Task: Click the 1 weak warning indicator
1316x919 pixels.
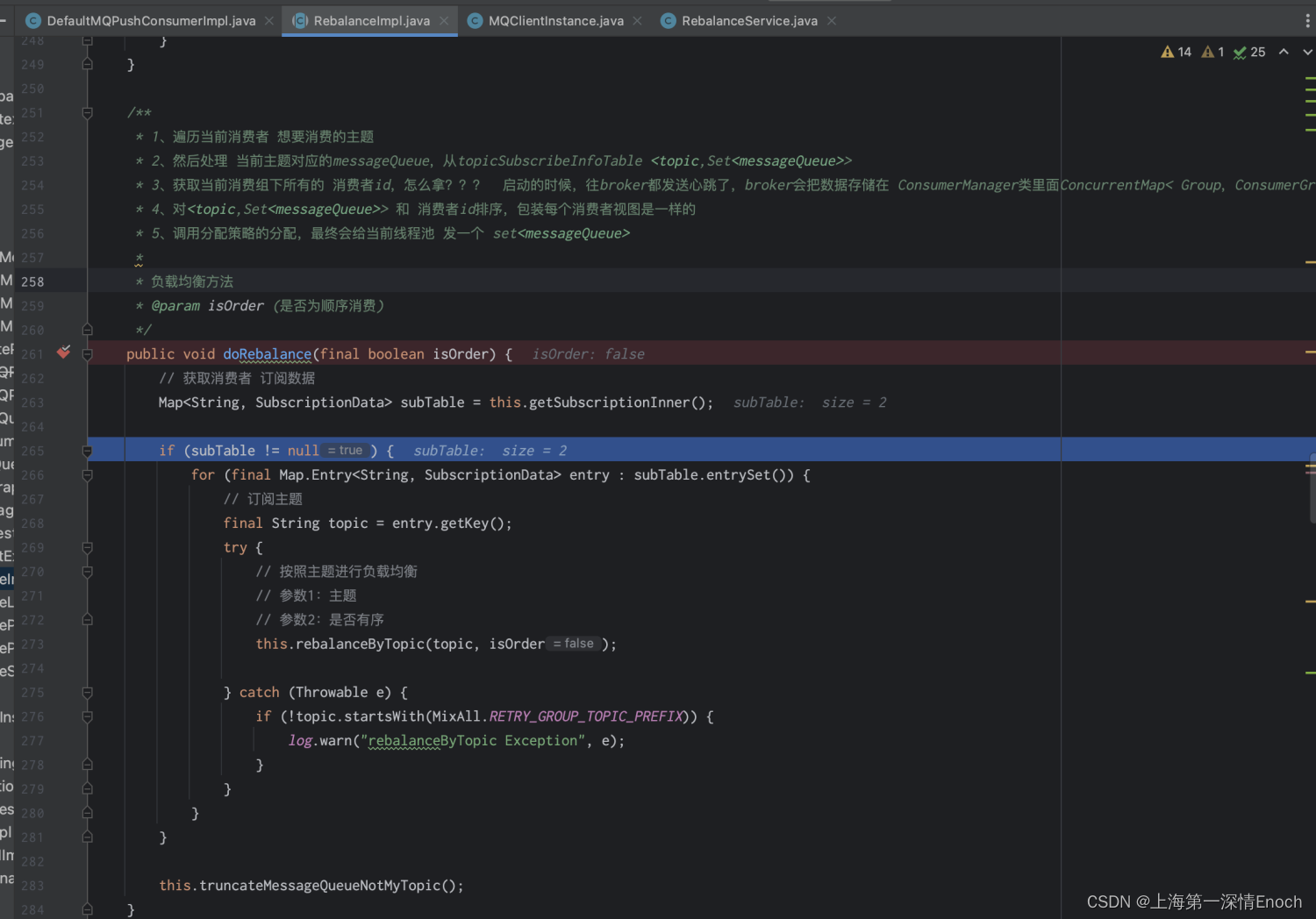Action: click(1212, 52)
